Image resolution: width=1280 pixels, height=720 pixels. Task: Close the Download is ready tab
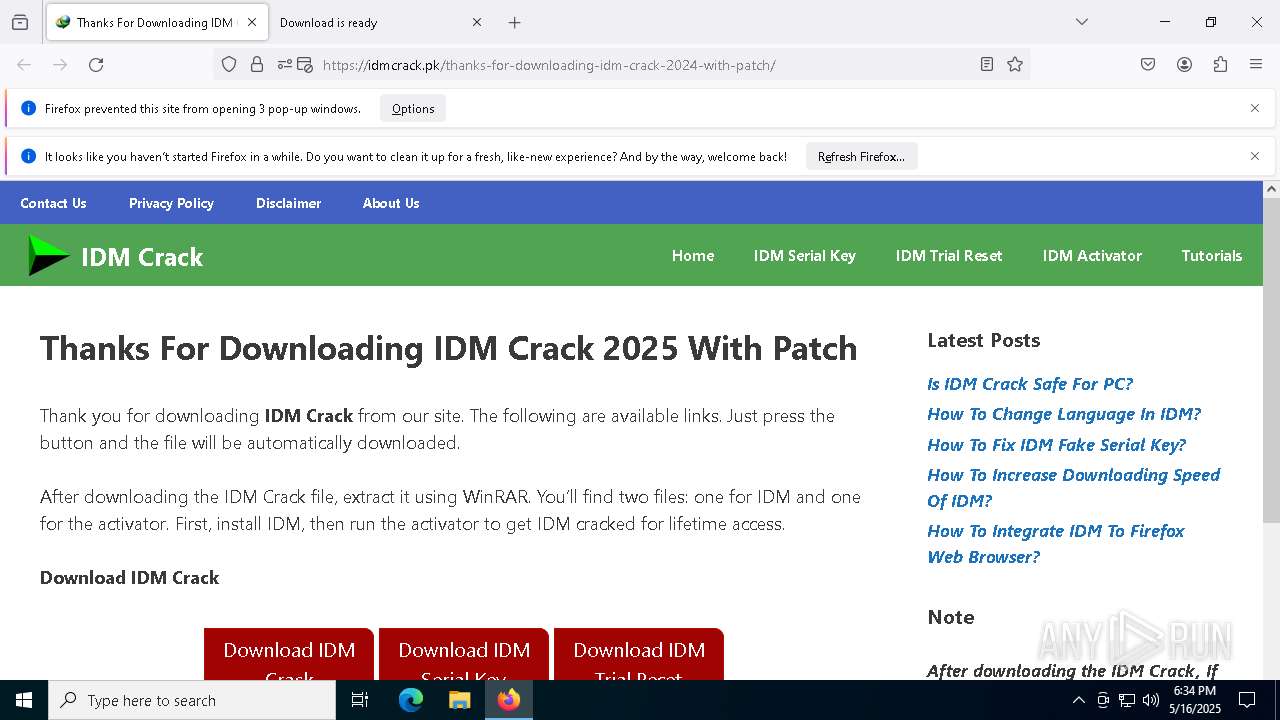point(477,22)
